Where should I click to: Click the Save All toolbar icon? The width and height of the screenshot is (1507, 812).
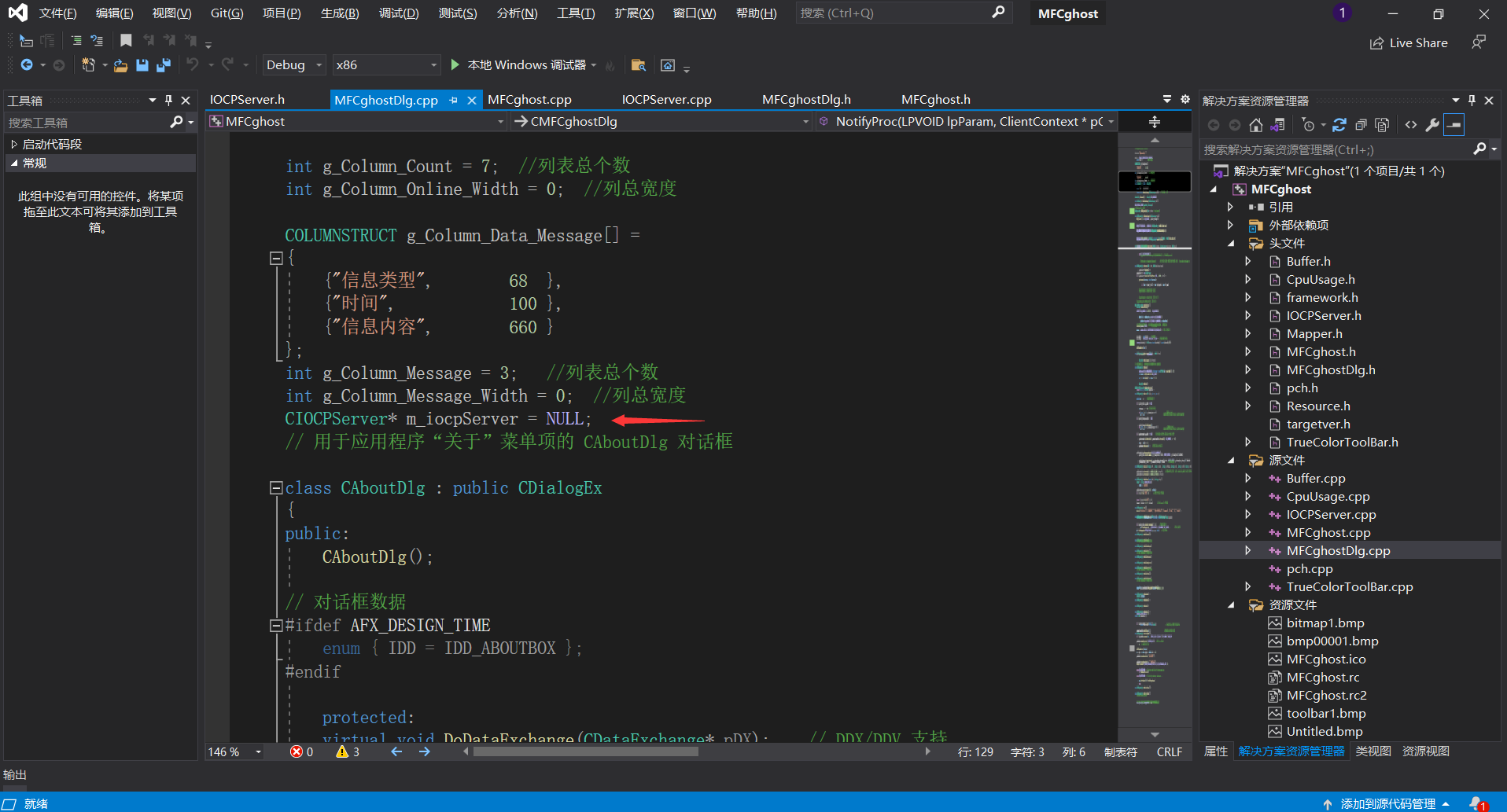(x=164, y=65)
